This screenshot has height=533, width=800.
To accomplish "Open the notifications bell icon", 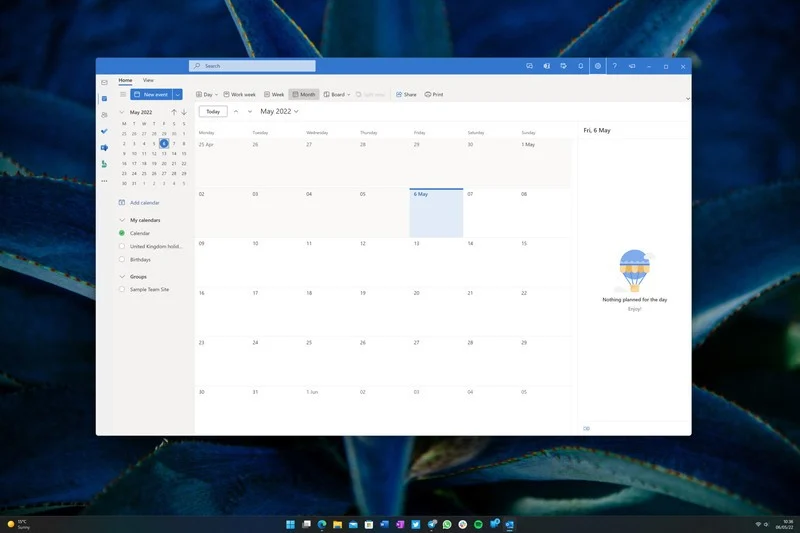I will pyautogui.click(x=580, y=66).
